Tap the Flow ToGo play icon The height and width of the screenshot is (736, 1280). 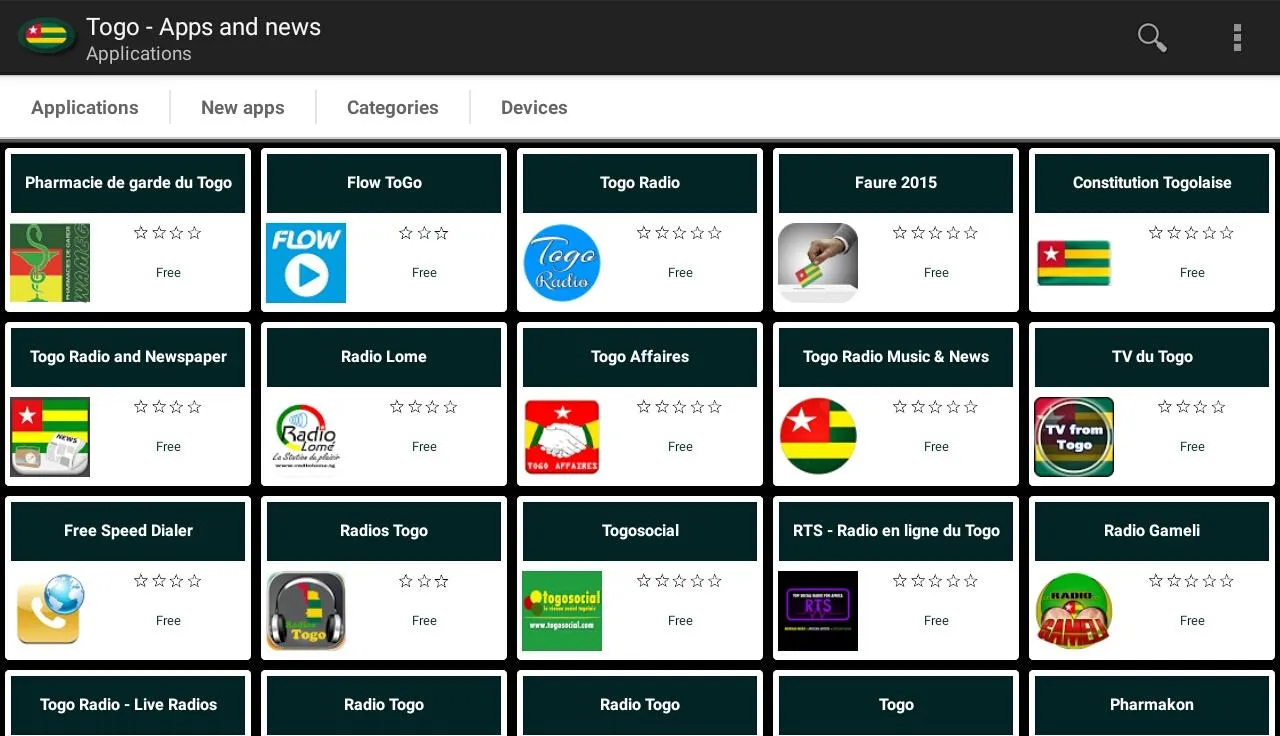click(306, 263)
